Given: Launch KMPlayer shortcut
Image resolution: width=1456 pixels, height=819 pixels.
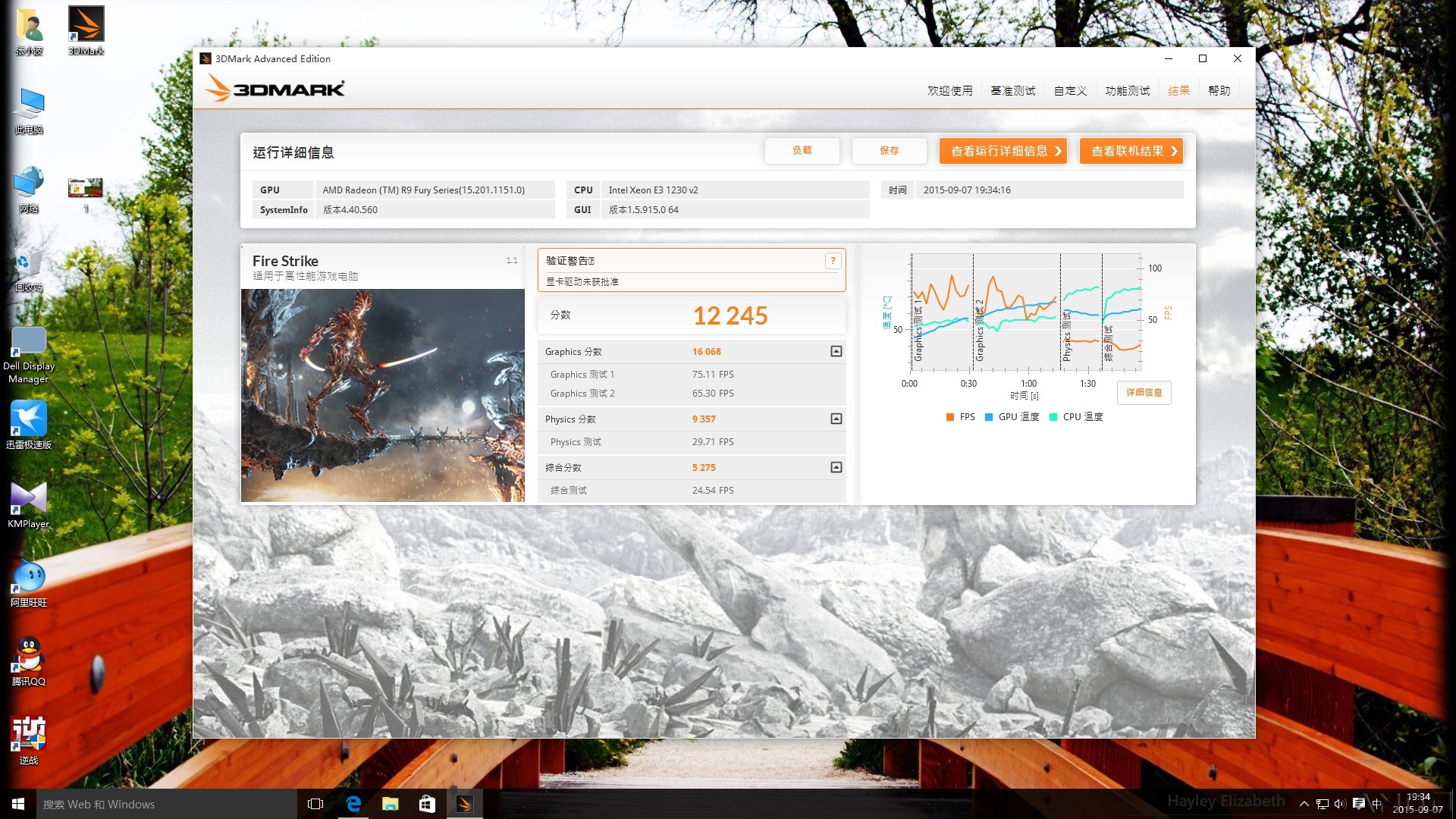Looking at the screenshot, I should click(29, 504).
